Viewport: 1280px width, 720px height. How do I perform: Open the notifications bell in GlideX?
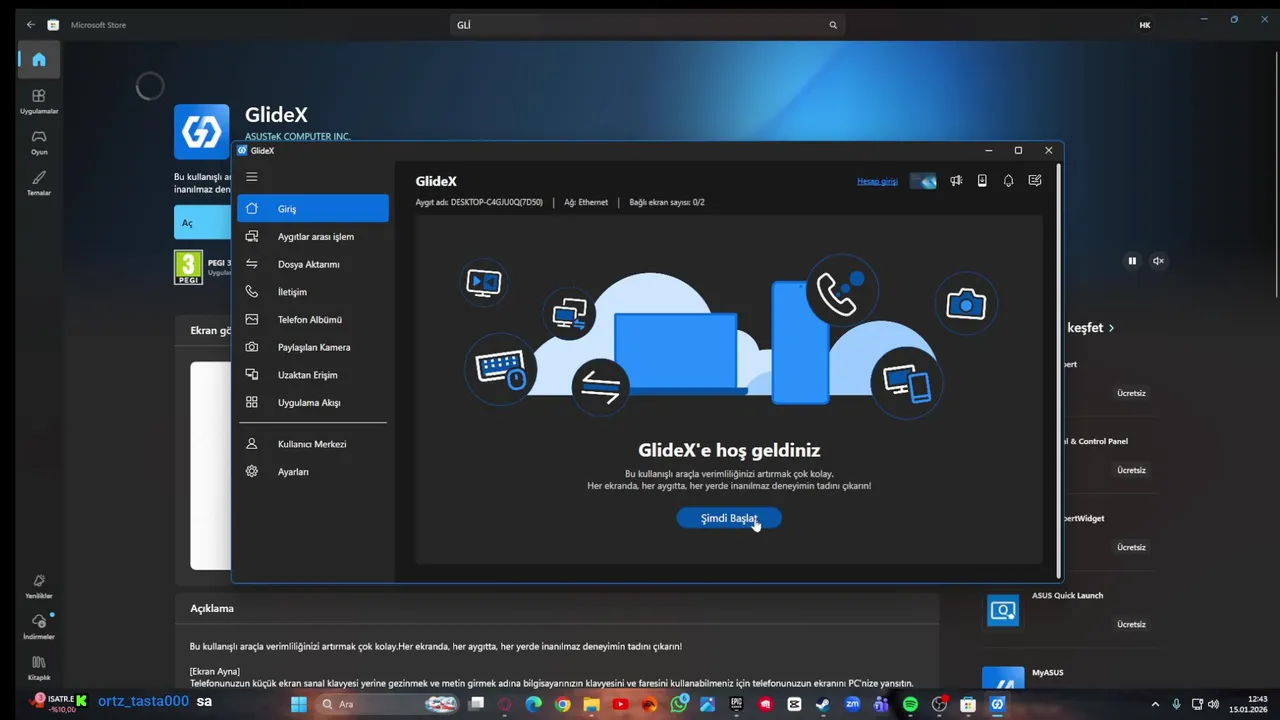point(1008,181)
